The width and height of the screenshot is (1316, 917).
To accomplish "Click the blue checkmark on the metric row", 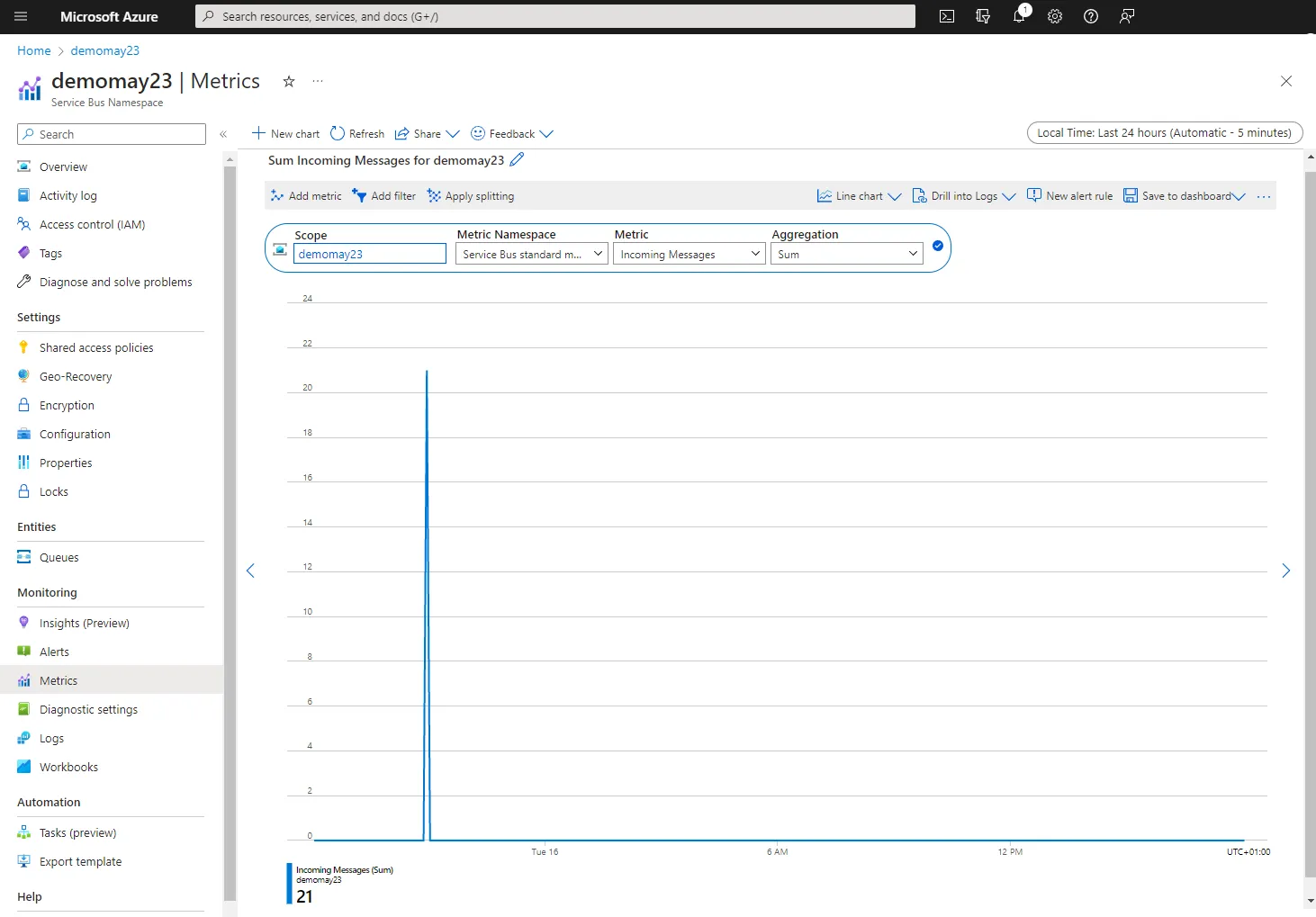I will tap(938, 246).
